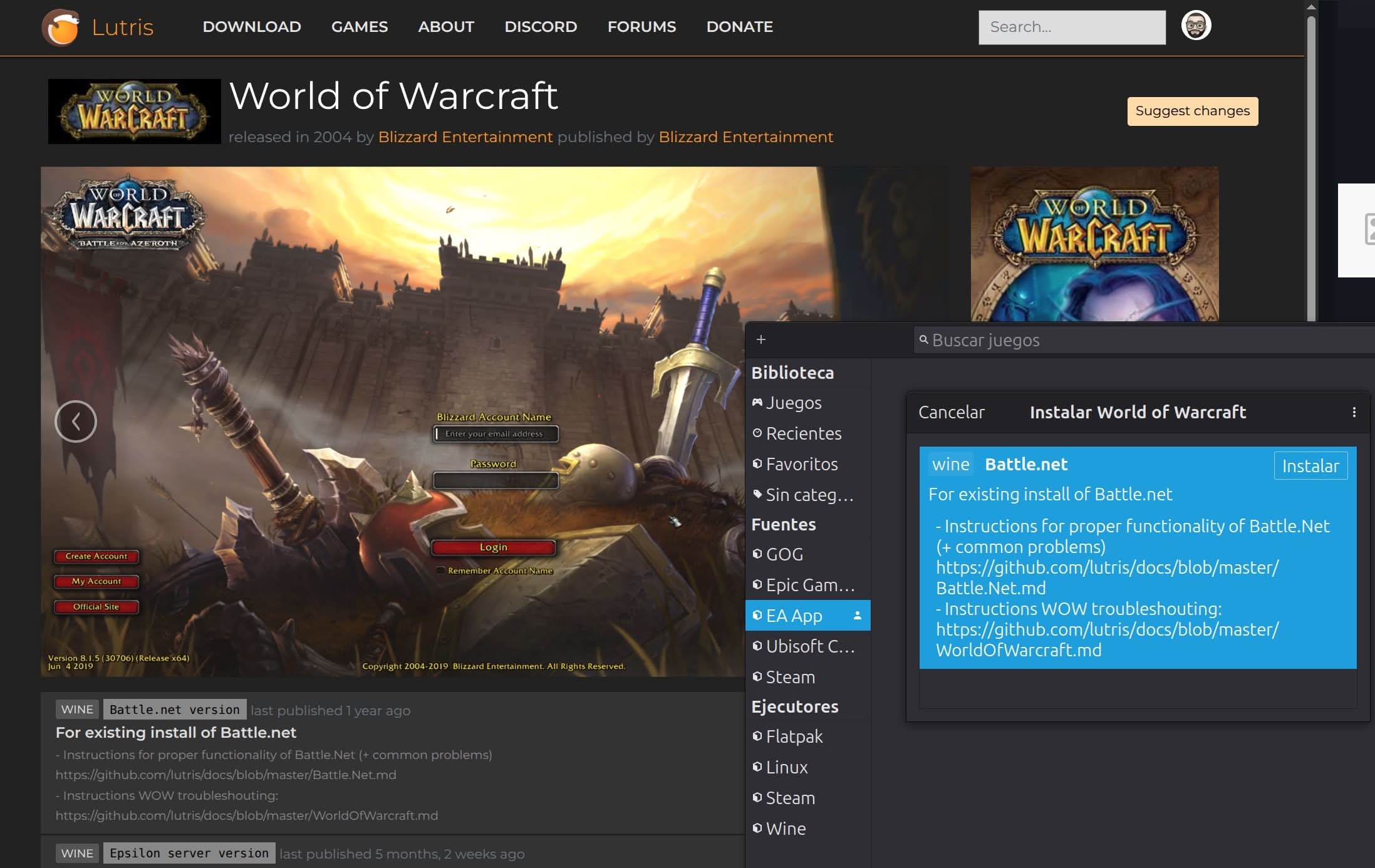Viewport: 1375px width, 868px height.
Task: Click the EA App account login icon
Action: coord(857,616)
